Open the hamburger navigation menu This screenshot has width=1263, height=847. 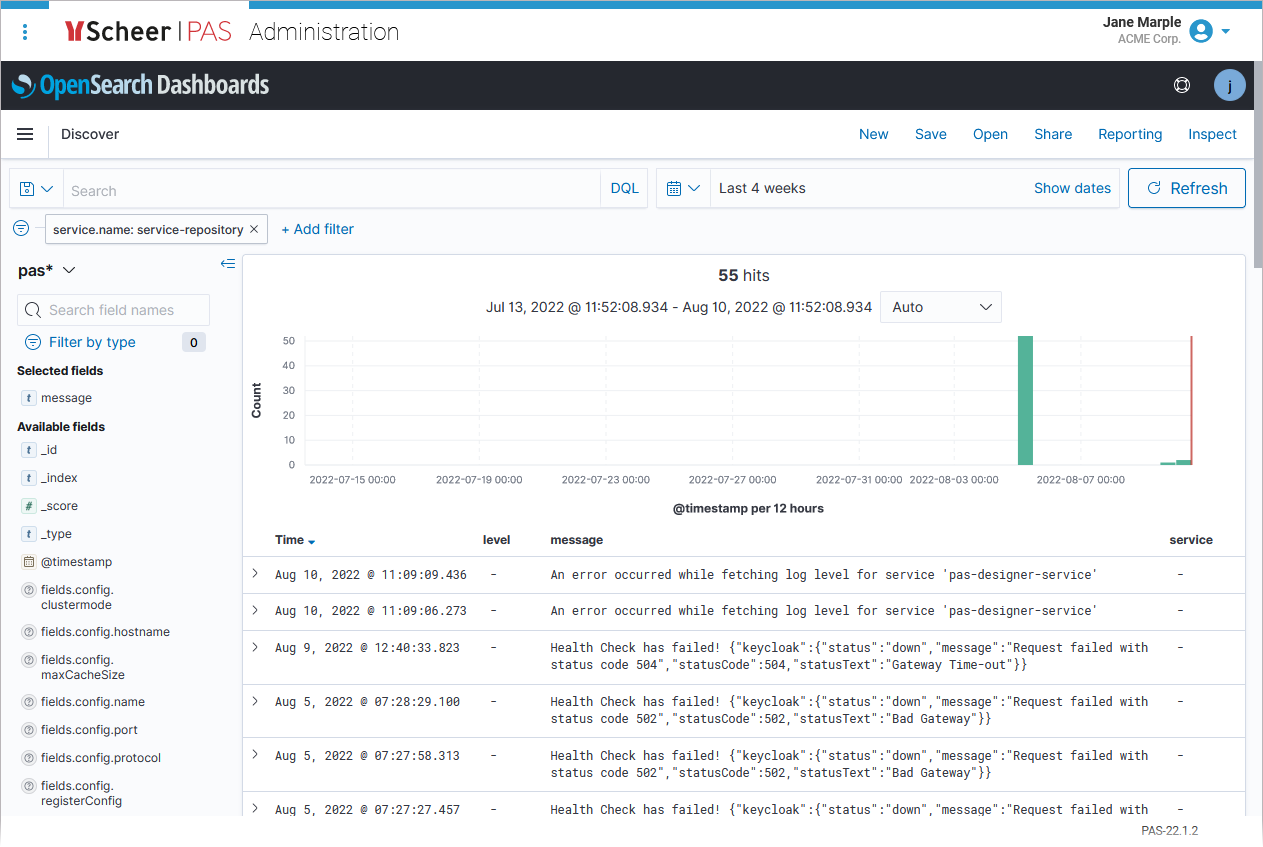[25, 134]
